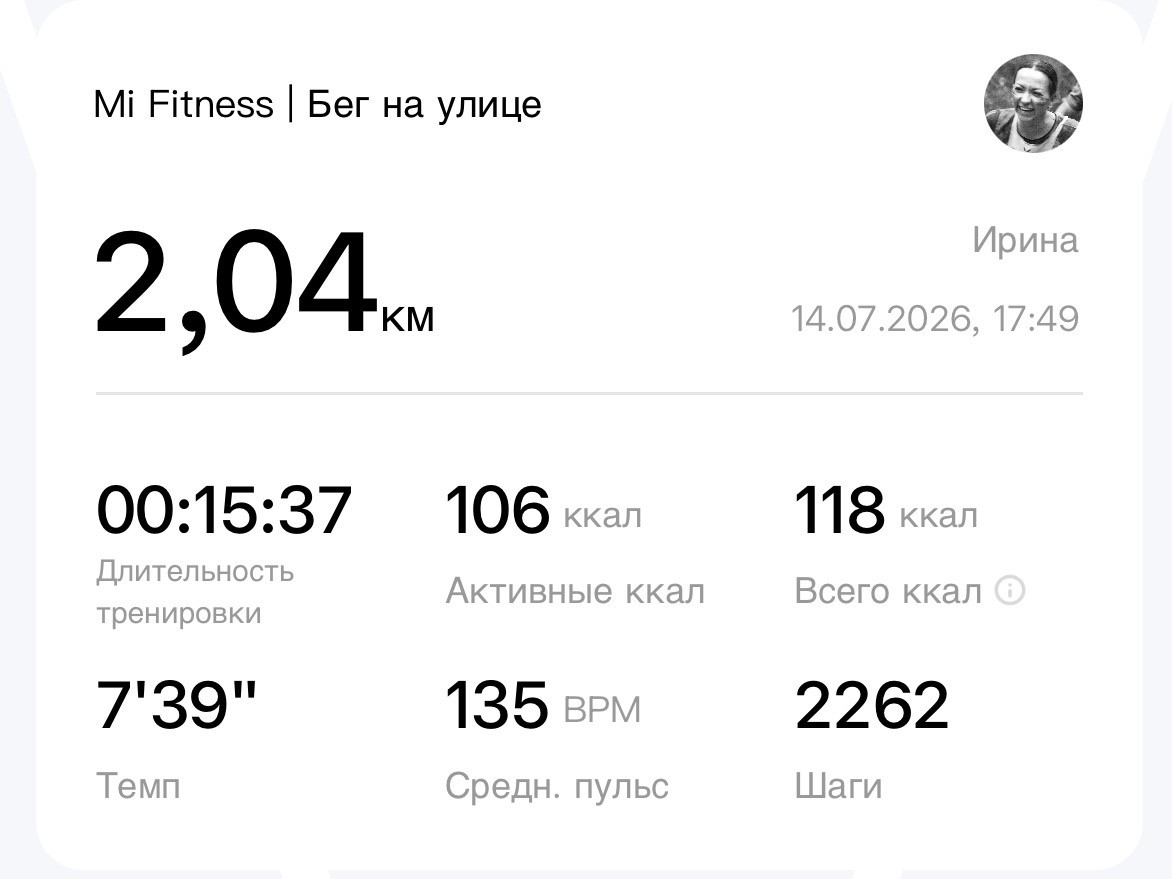
Task: Click the 118 ккал total calories value
Action: 886,511
